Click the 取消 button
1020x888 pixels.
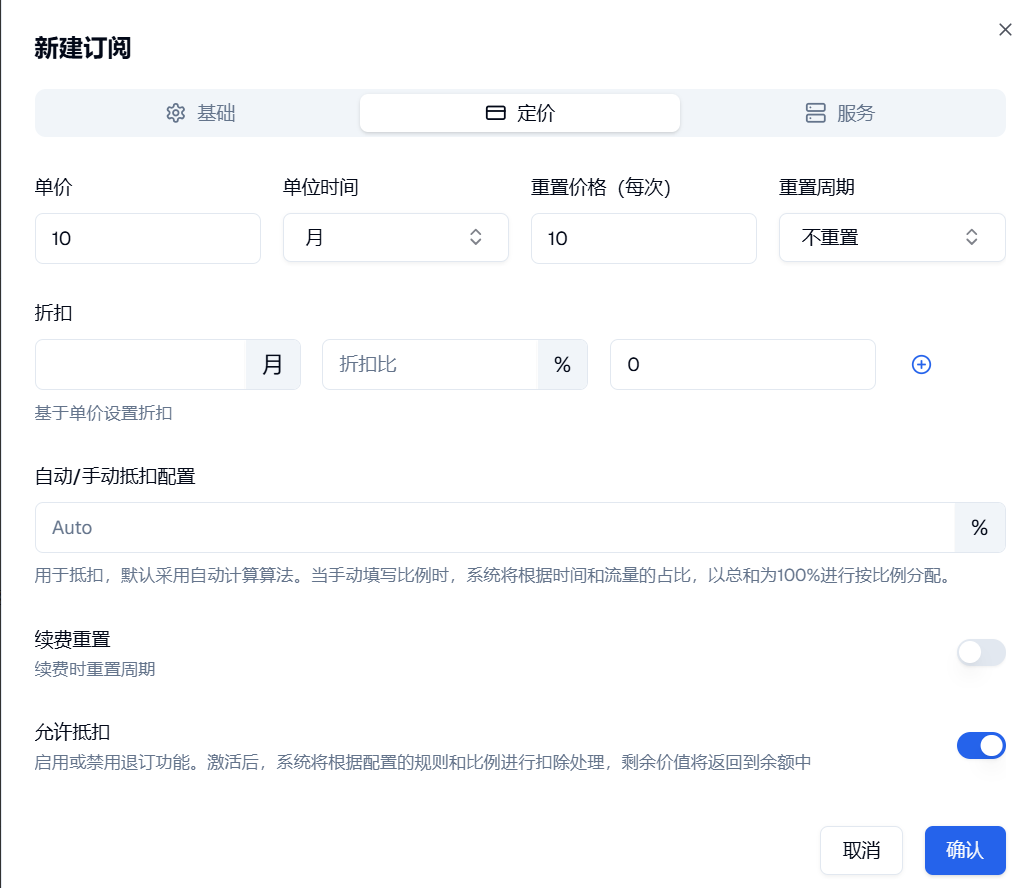pyautogui.click(x=861, y=850)
